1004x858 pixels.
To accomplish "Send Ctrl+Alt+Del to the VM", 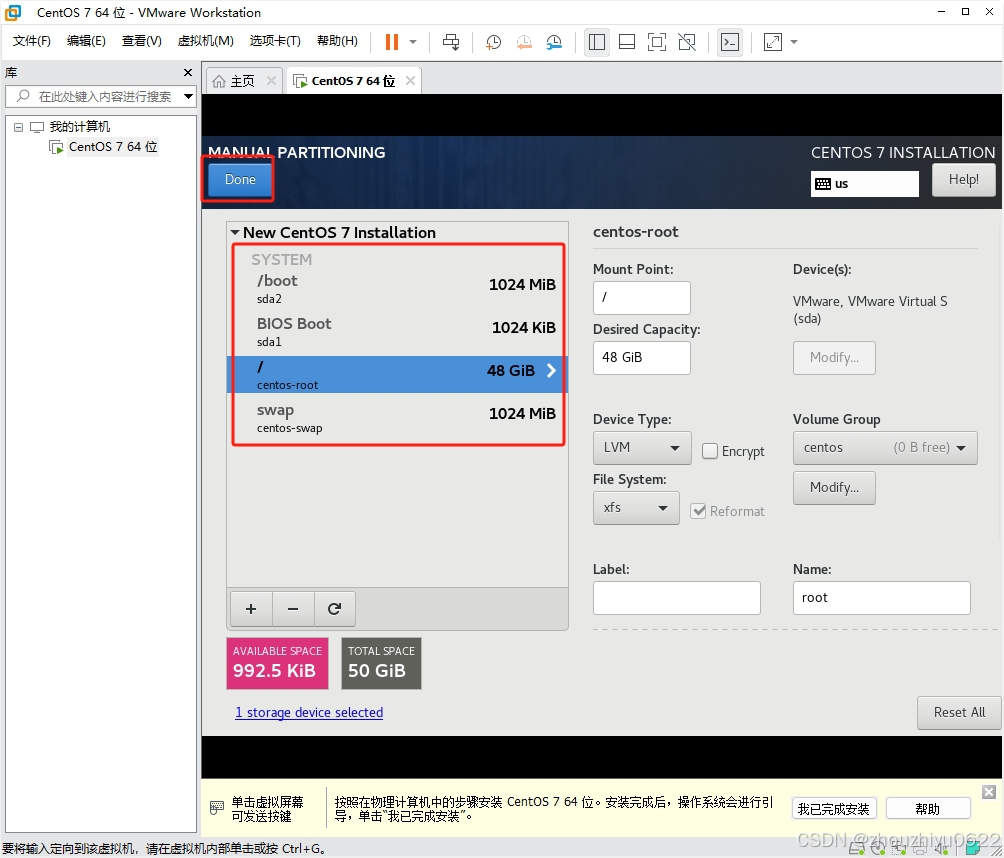I will (451, 42).
